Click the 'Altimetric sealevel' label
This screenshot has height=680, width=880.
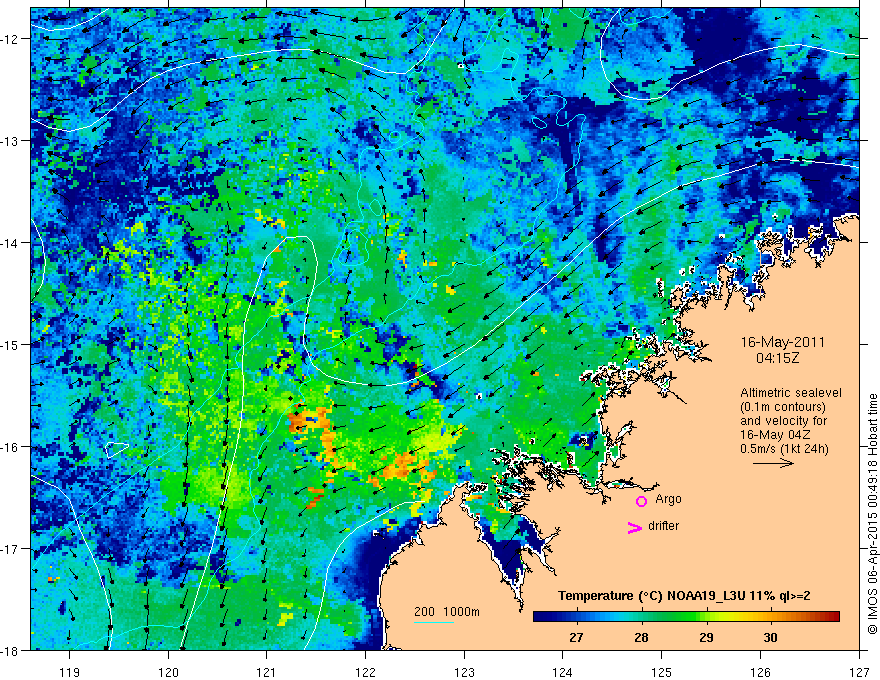click(x=791, y=393)
